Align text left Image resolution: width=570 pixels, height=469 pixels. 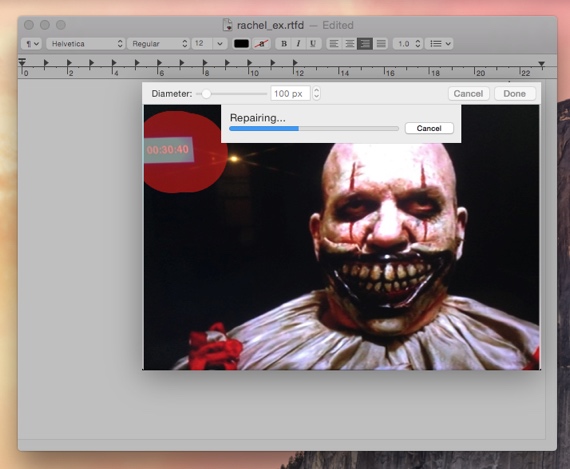click(334, 44)
